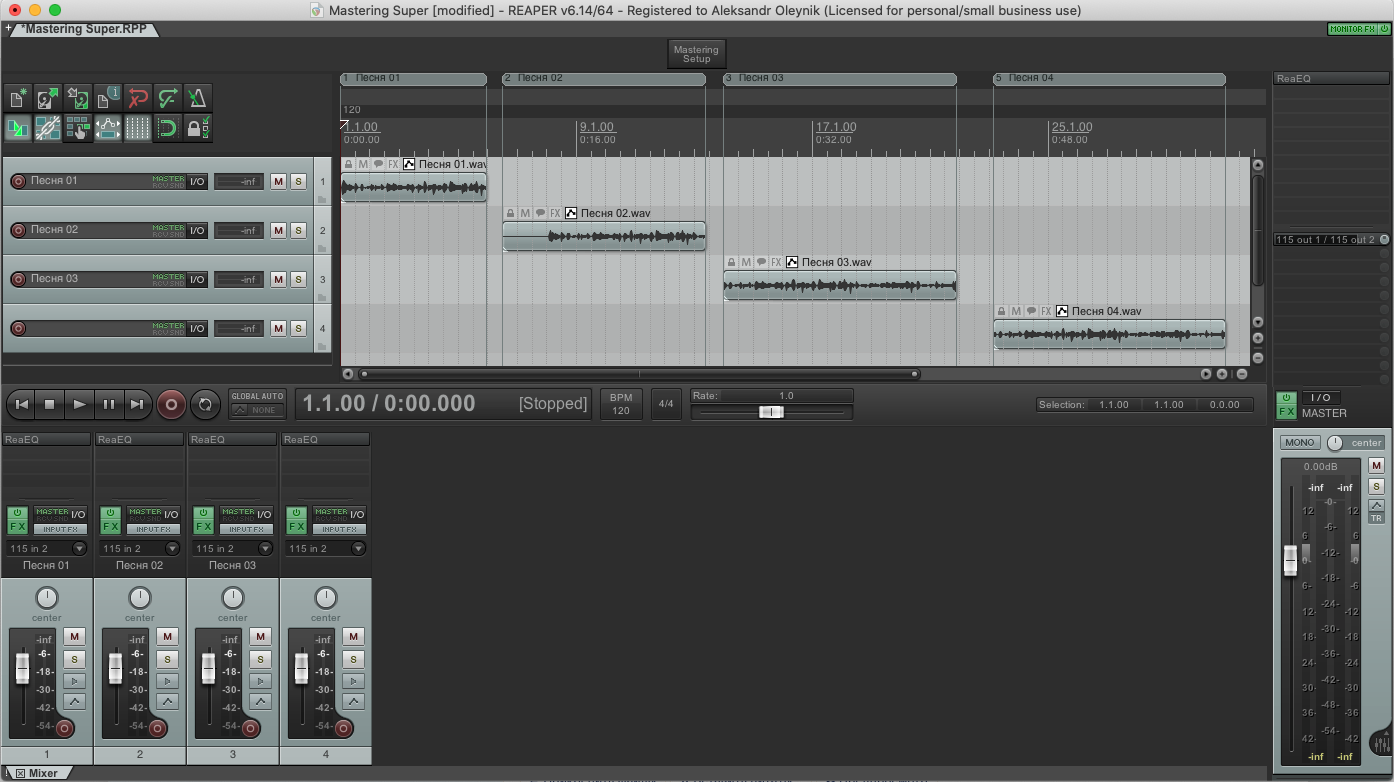Screen dimensions: 1394x782
Task: Record-arm the Песня 01 track in track panel
Action: click(x=18, y=181)
